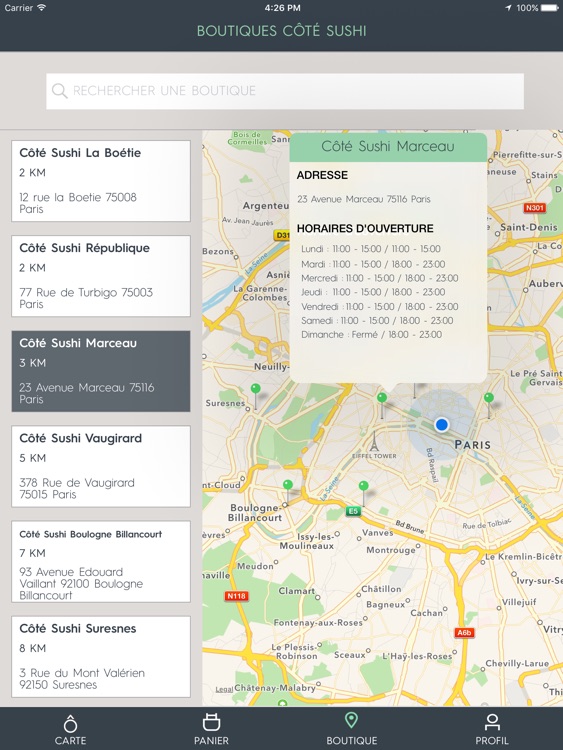The image size is (563, 750).
Task: Select the Côté Sushi Boulogne Billancourt card
Action: pos(101,562)
